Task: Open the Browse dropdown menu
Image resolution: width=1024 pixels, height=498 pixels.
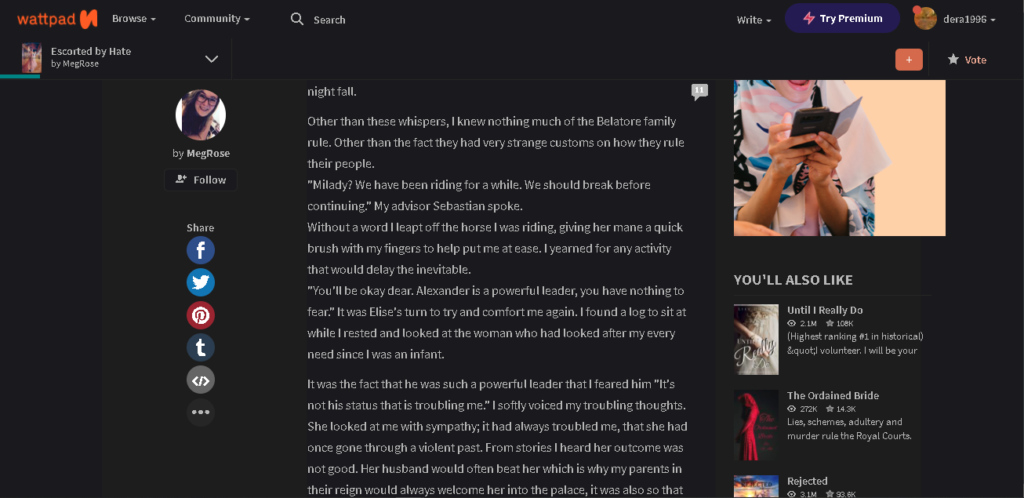Action: pyautogui.click(x=134, y=19)
